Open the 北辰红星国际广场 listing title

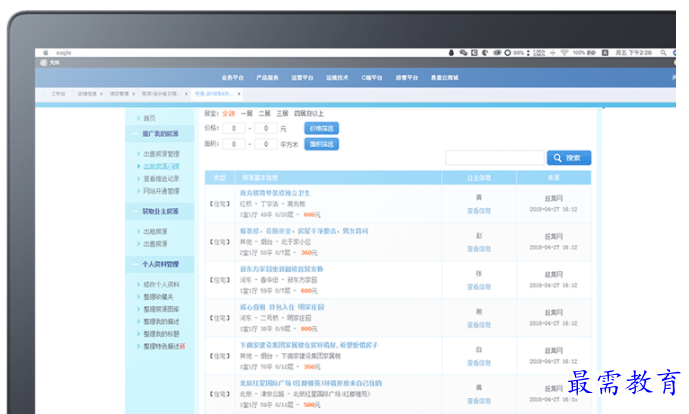(311, 383)
